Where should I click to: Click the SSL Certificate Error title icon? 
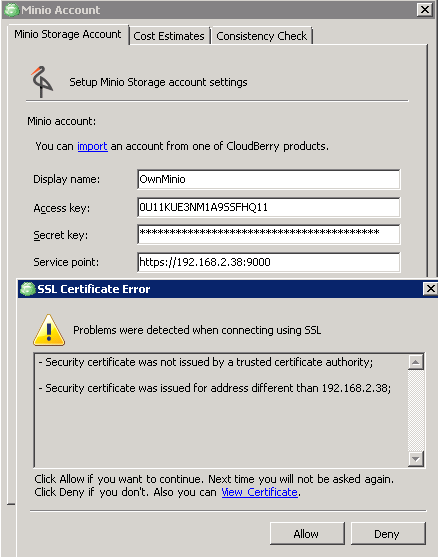[x=28, y=289]
